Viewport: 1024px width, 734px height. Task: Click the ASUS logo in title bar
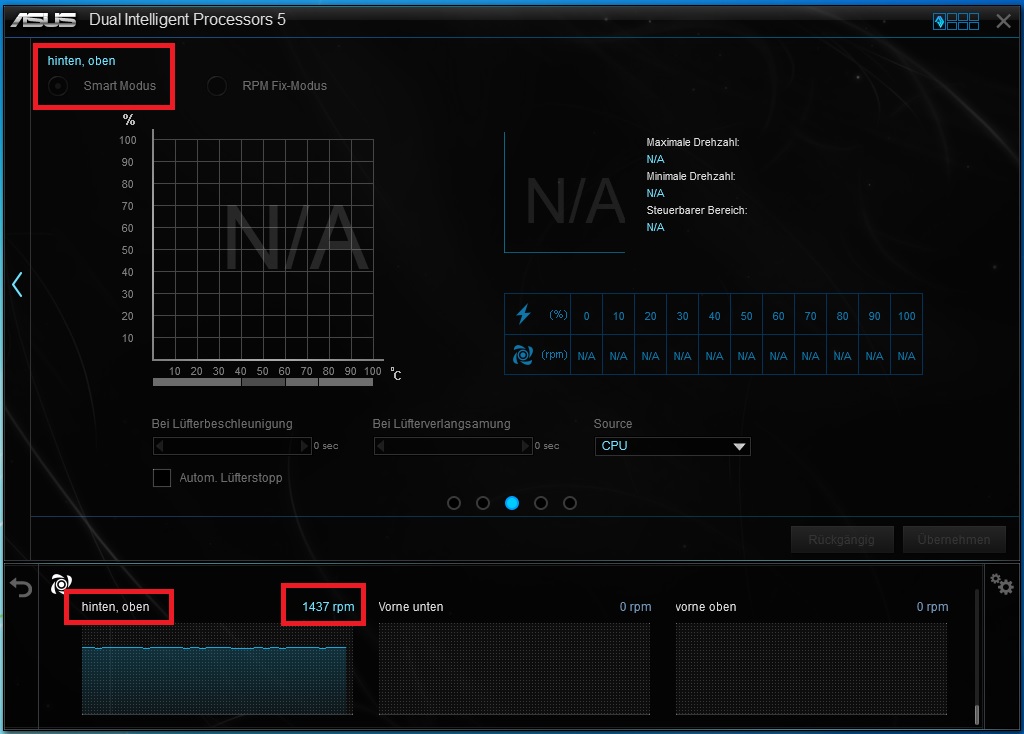[x=43, y=20]
